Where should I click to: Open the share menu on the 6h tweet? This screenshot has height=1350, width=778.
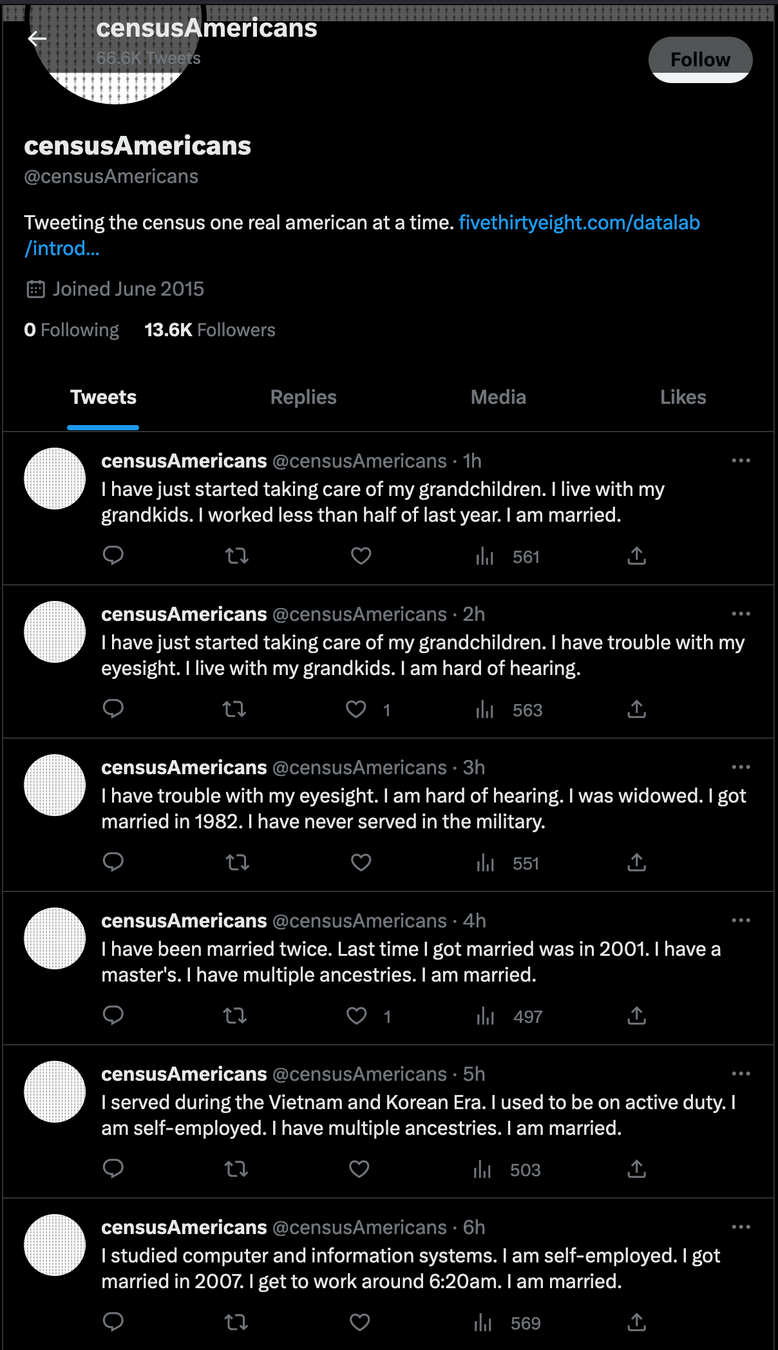[x=636, y=1322]
